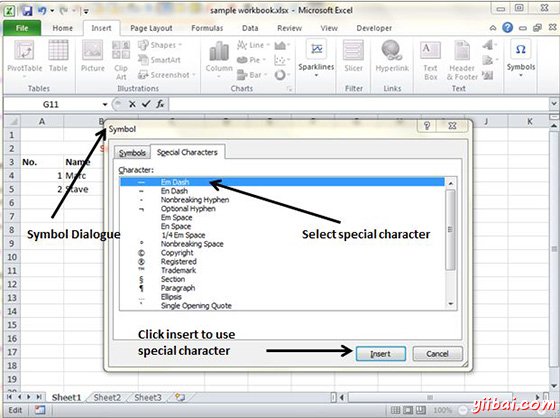
Task: Switch to the Page Layout tab
Action: 151,28
